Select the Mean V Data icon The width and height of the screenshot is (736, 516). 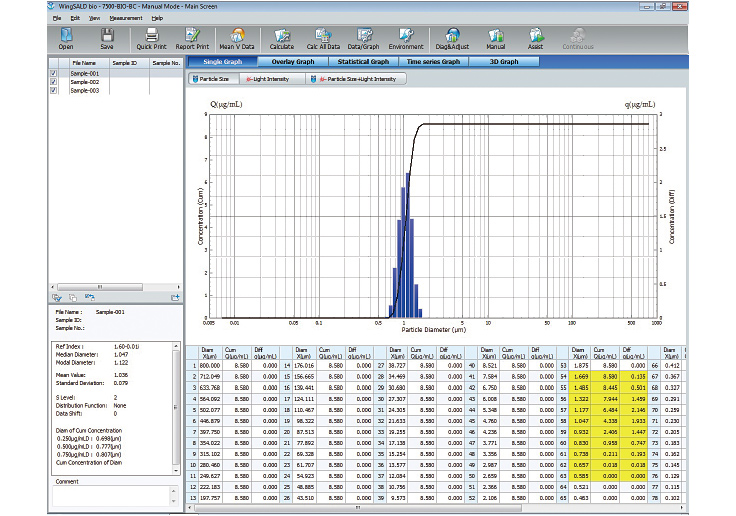pyautogui.click(x=237, y=38)
